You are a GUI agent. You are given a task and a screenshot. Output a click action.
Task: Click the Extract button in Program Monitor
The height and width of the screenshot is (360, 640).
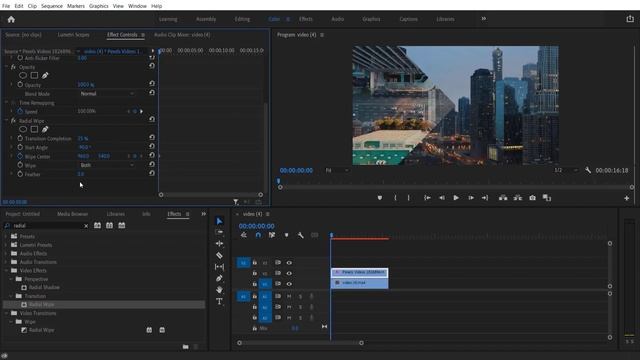[518, 198]
